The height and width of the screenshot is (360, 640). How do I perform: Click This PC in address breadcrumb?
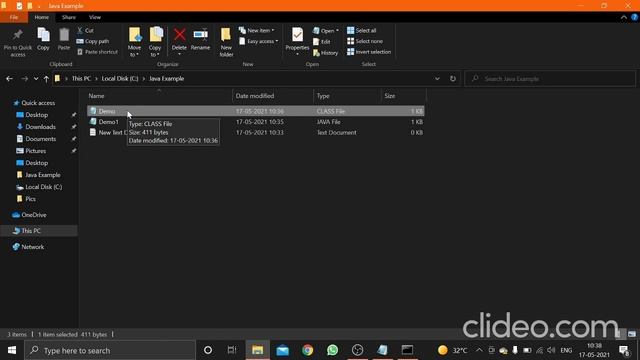(81, 78)
